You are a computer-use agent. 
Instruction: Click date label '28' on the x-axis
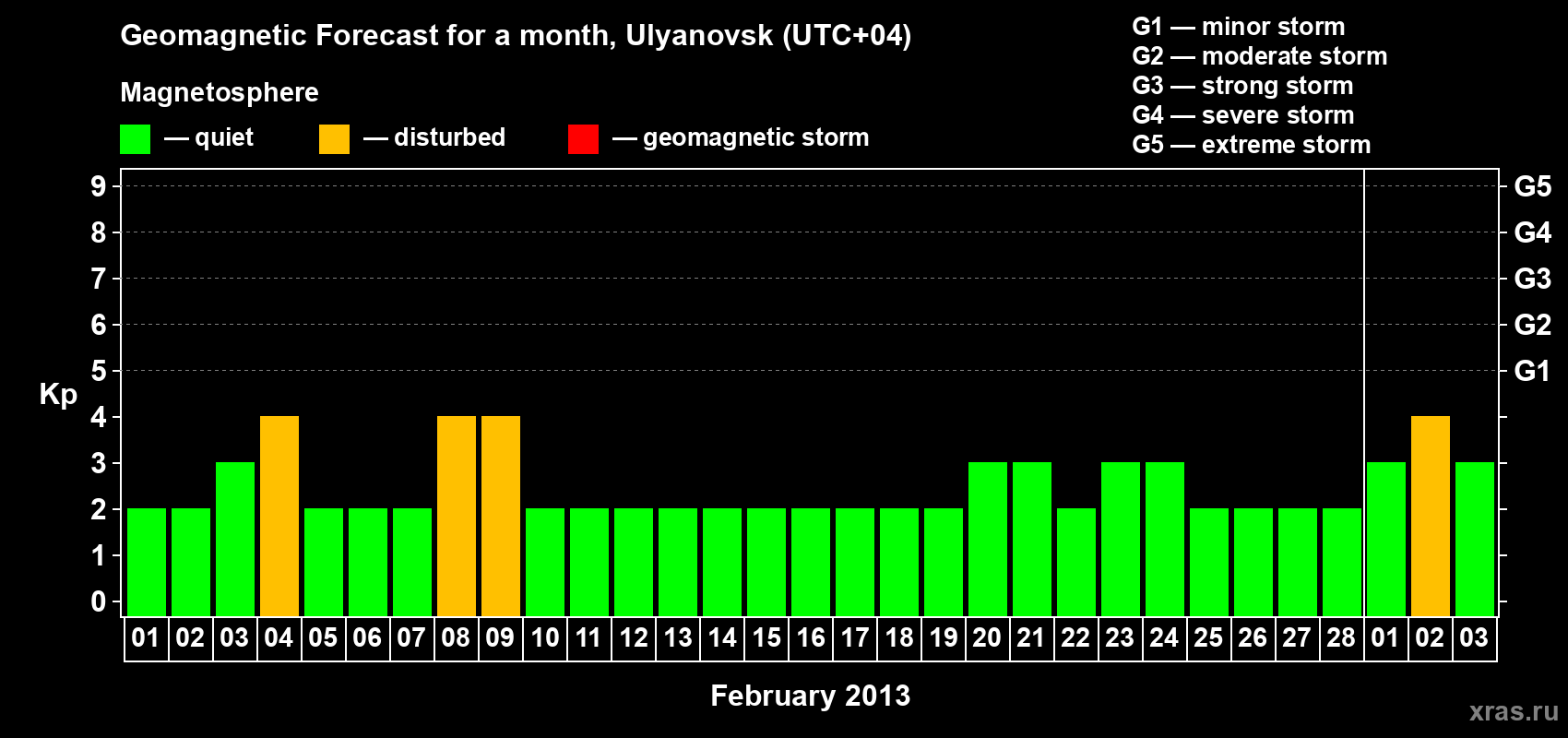pos(1341,638)
